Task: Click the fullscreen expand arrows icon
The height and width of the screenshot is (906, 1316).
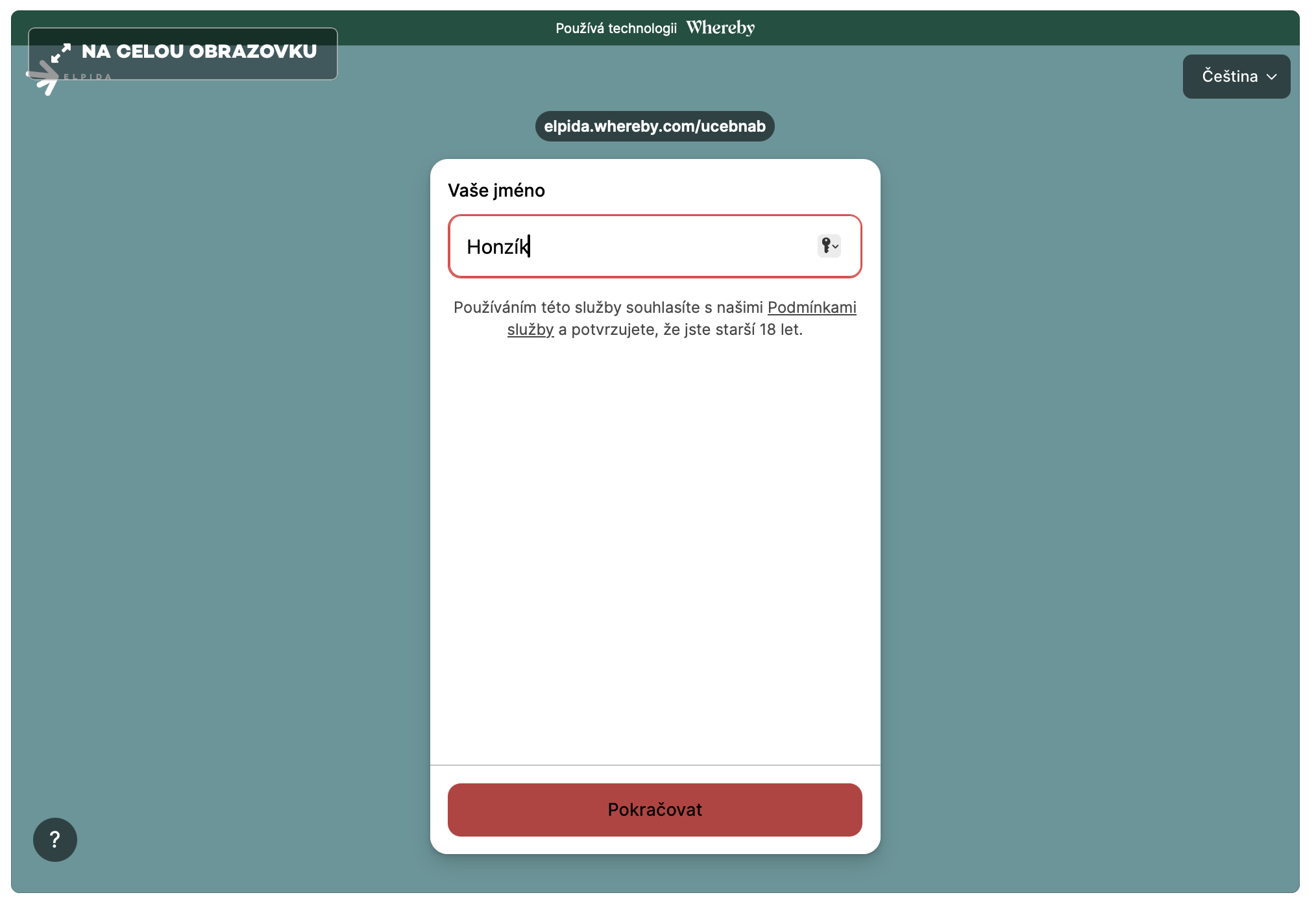Action: 60,53
